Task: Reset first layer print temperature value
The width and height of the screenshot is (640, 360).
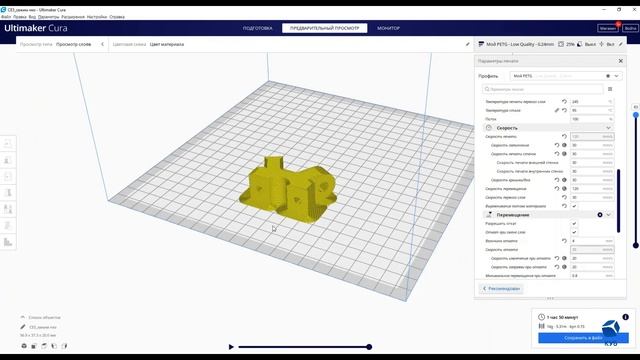Action: [x=564, y=102]
